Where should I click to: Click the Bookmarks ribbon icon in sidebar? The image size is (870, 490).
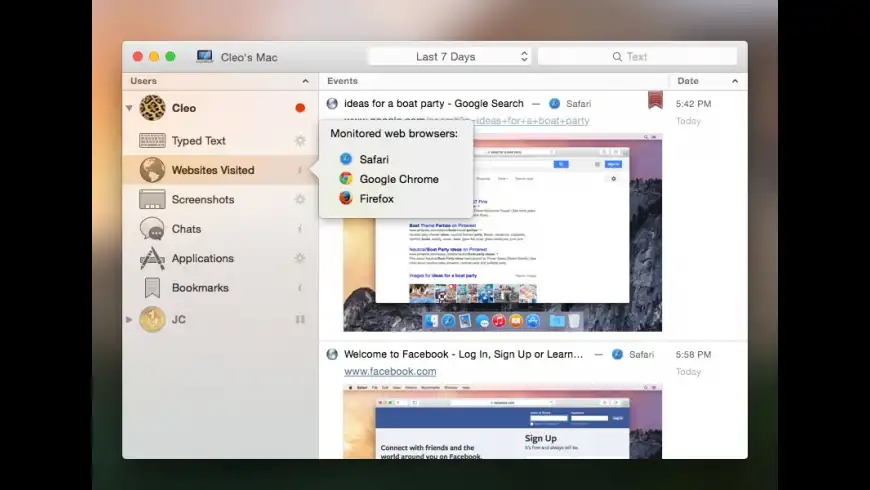pyautogui.click(x=152, y=287)
